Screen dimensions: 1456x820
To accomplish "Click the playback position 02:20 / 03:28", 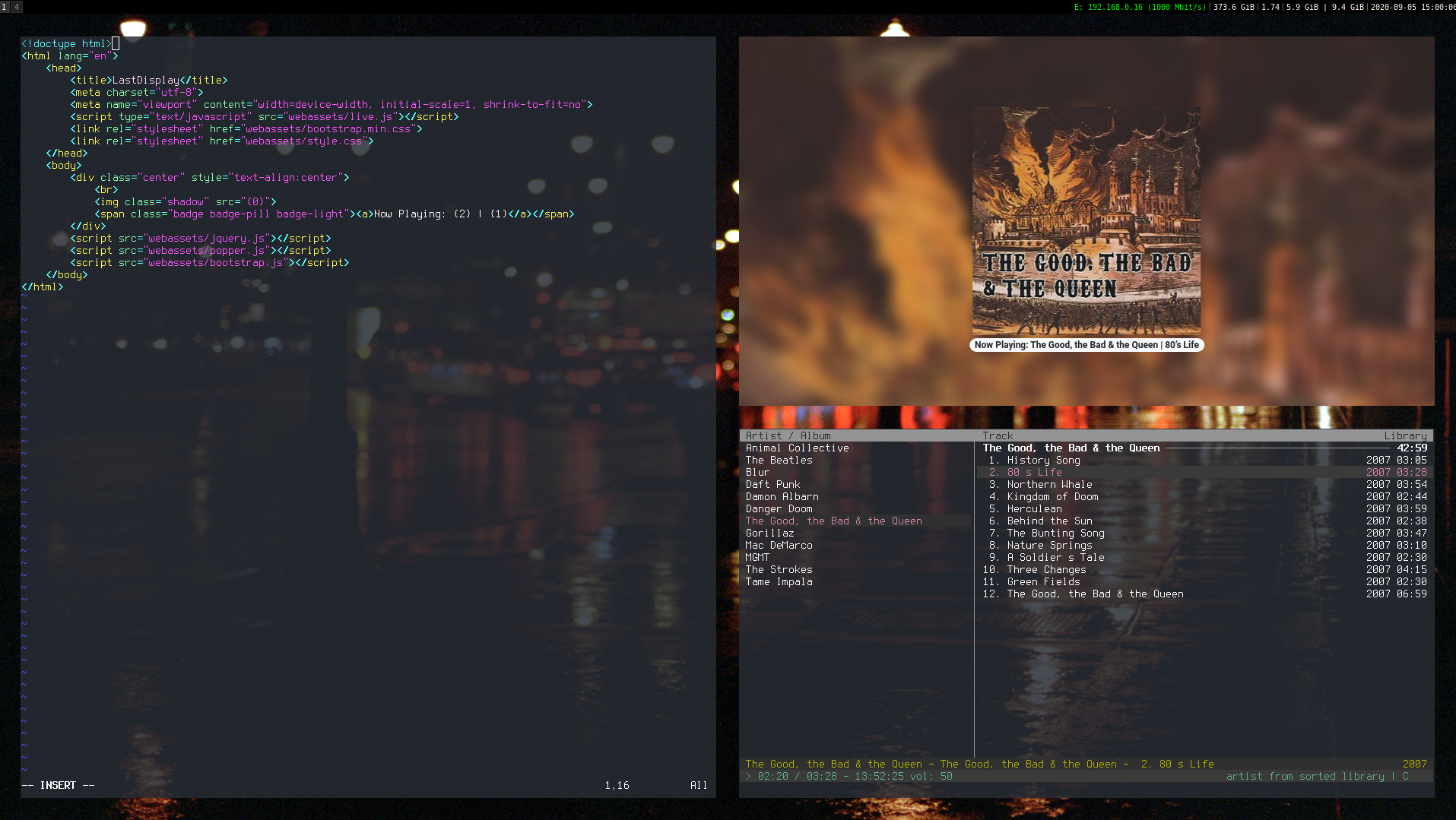I will (797, 777).
